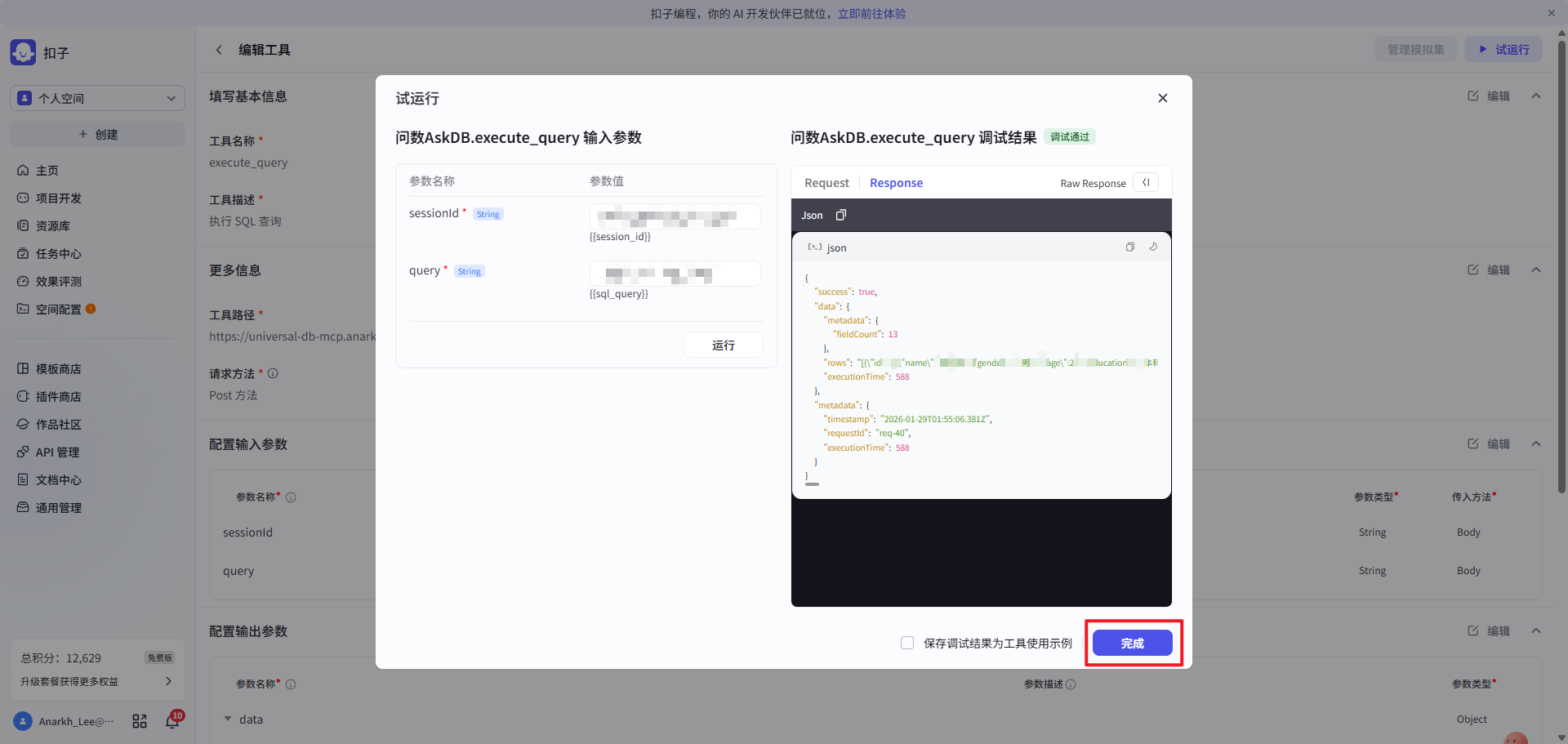Collapse the 填写基本信息 section chevron
This screenshot has width=1568, height=744.
tap(1536, 96)
